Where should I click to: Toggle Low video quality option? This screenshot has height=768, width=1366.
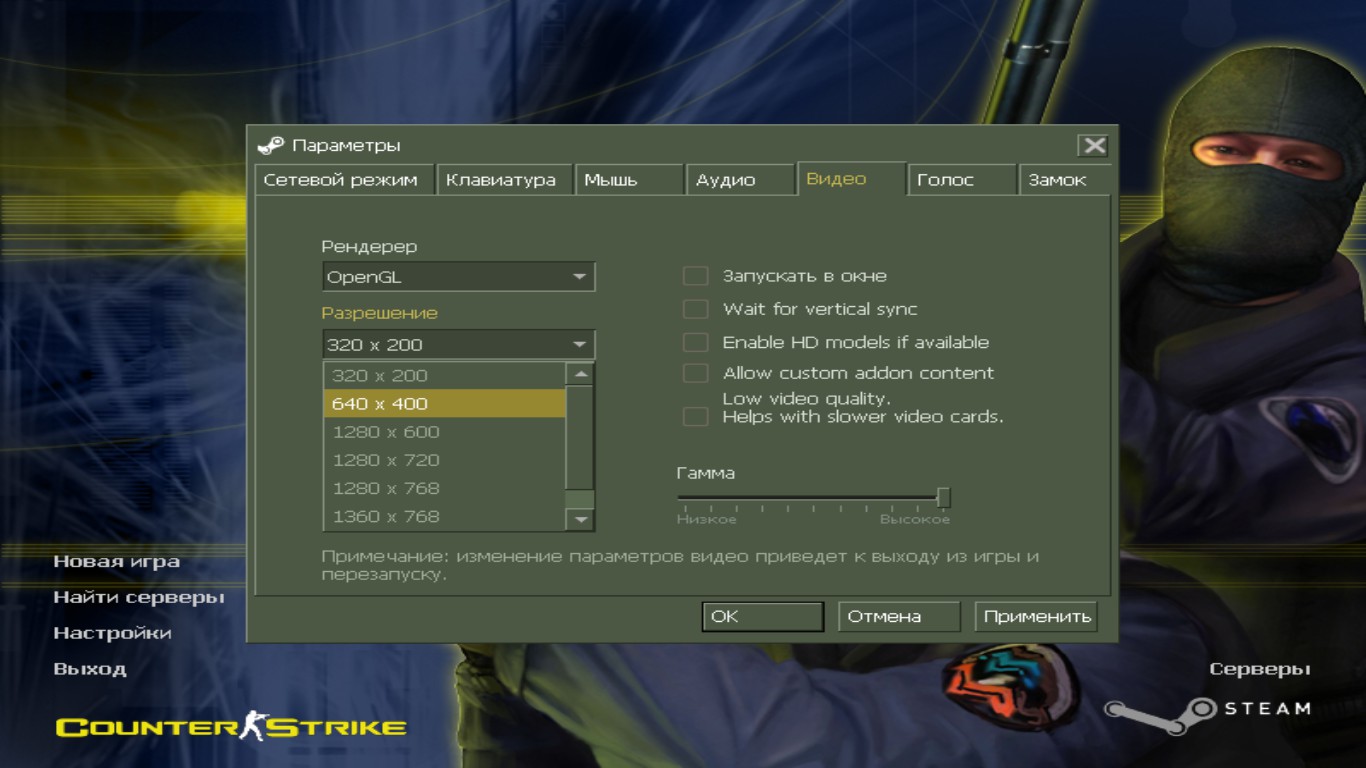tap(695, 416)
